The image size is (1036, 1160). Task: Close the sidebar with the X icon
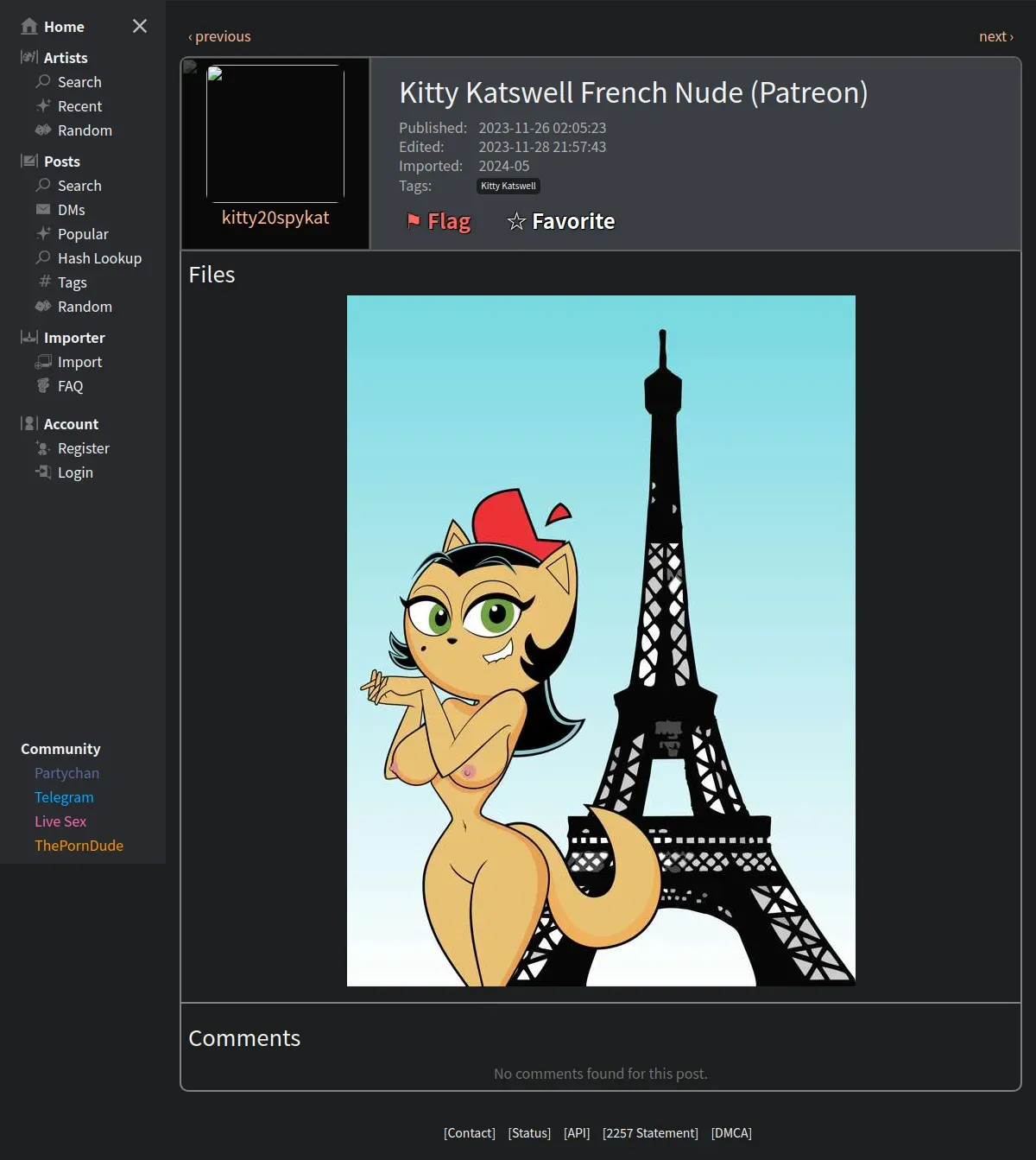140,26
